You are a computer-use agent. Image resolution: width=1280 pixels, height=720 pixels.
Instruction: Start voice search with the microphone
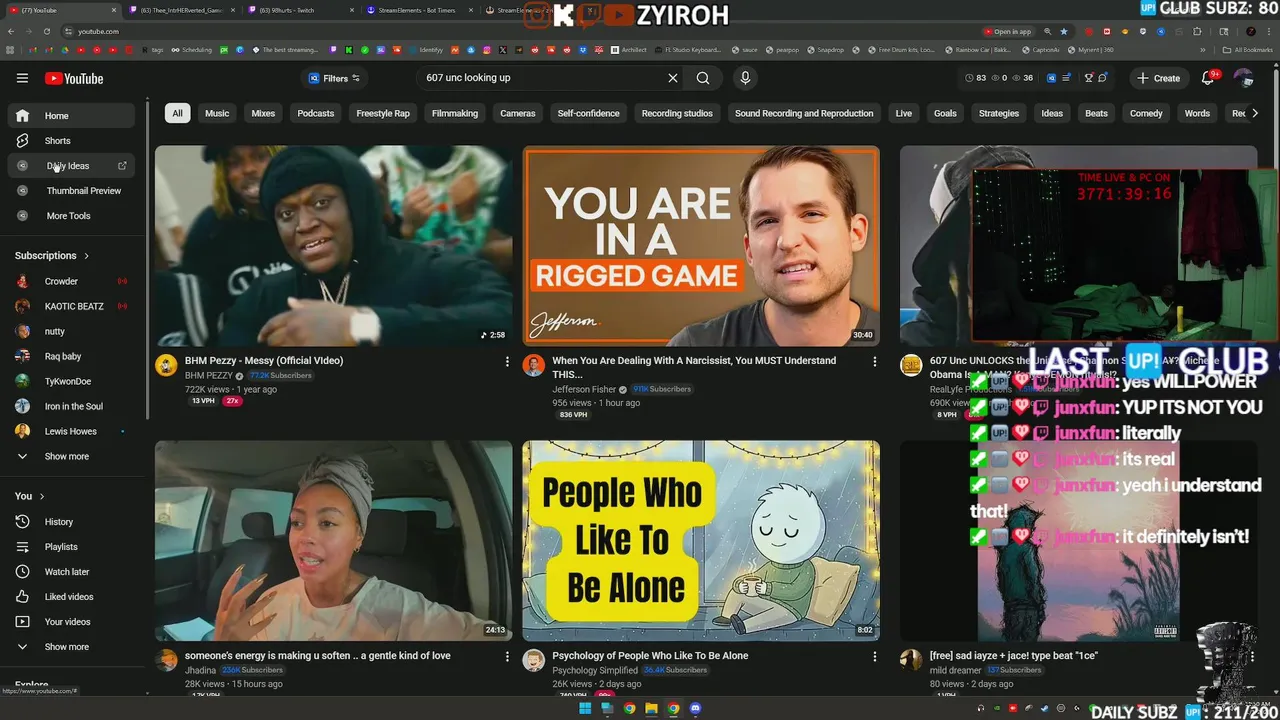(x=745, y=78)
